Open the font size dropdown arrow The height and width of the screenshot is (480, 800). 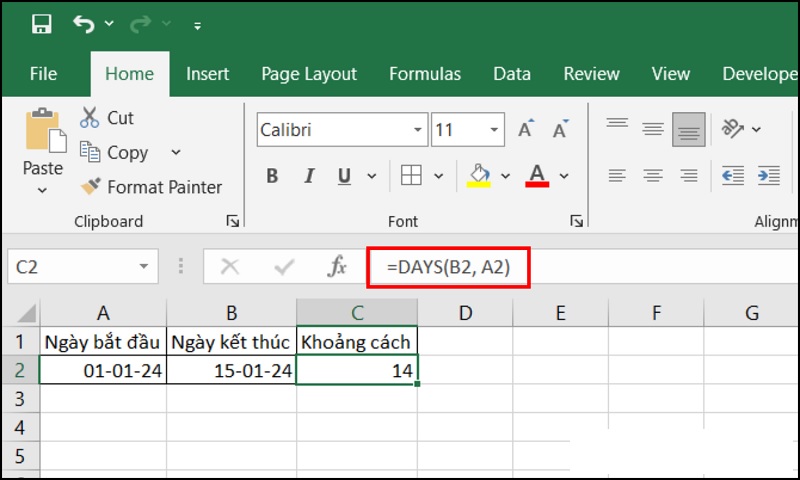[495, 130]
